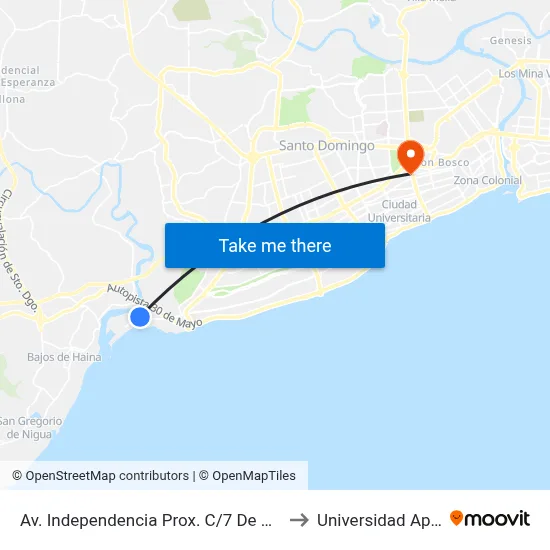The width and height of the screenshot is (550, 550).
Task: Click the Los Mina map label
Action: 524,74
